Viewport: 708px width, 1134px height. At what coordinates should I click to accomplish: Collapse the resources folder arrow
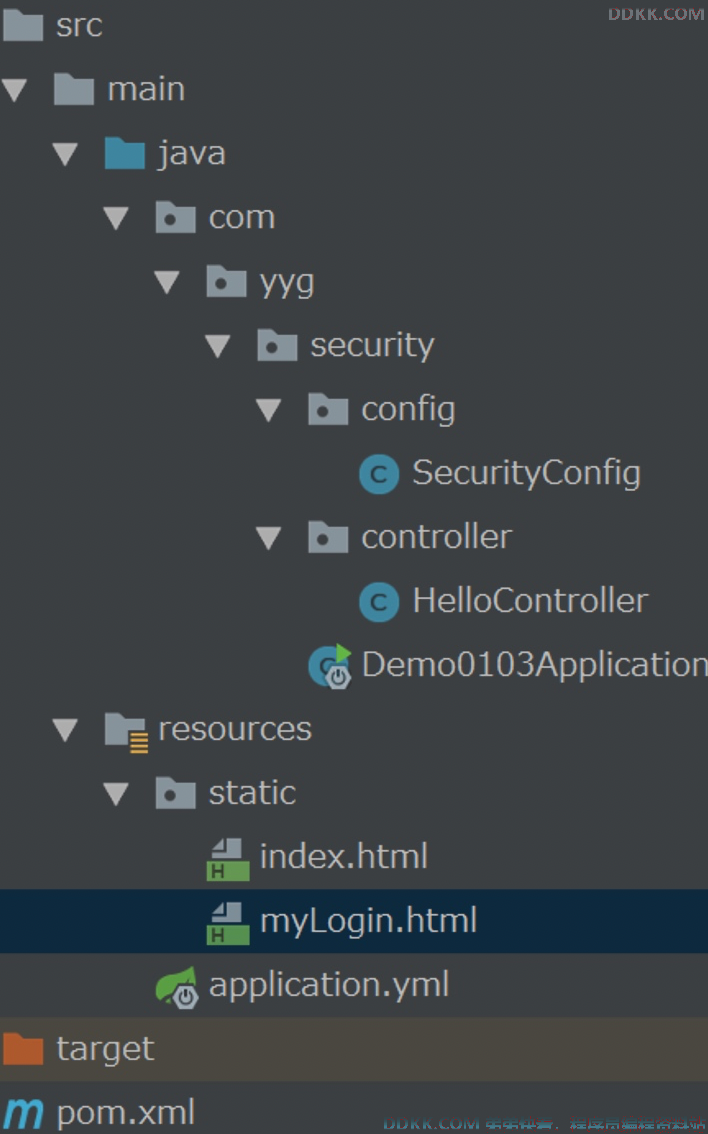(x=65, y=730)
